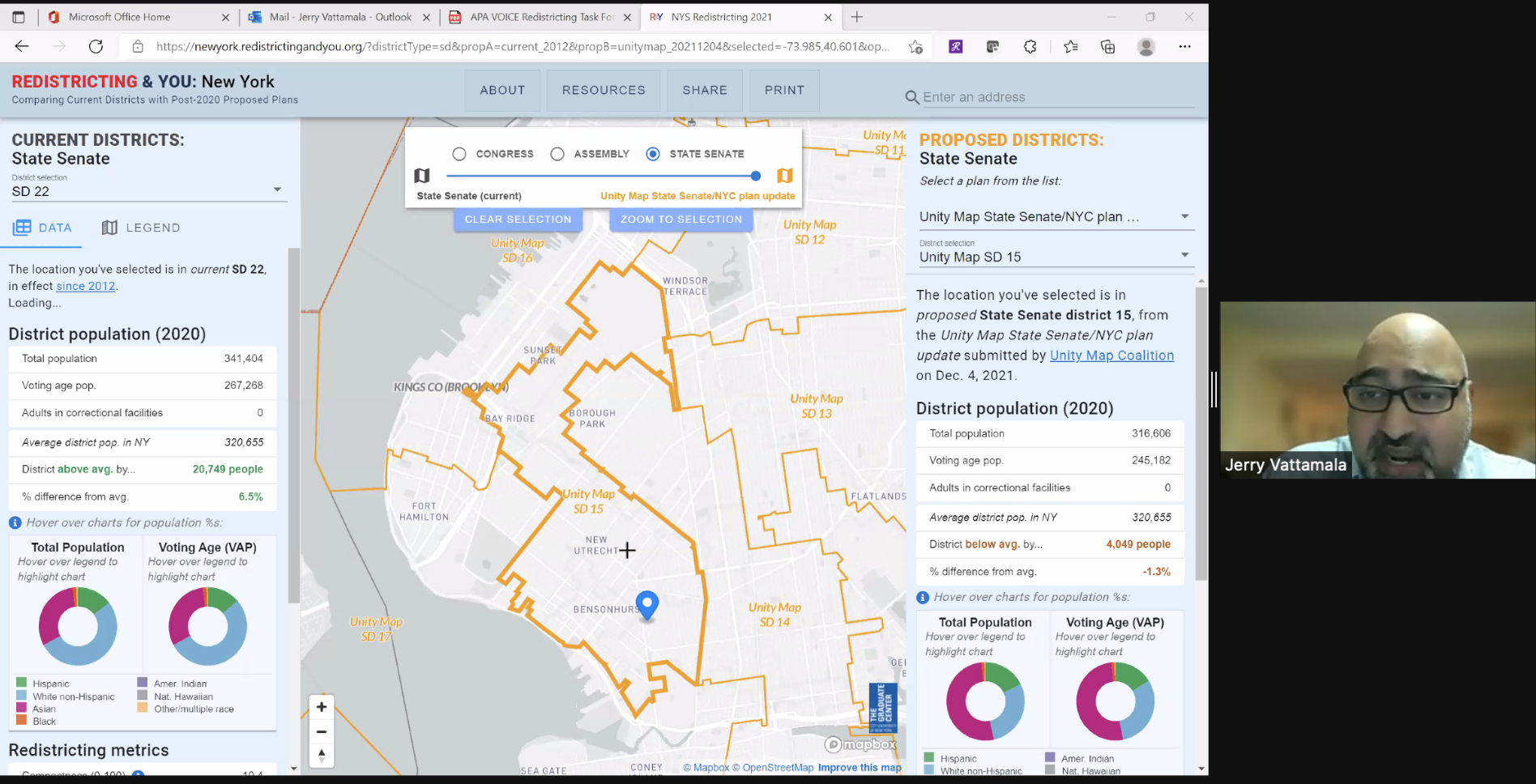
Task: Click the Unity Map SD 14 map label
Action: [x=774, y=615]
